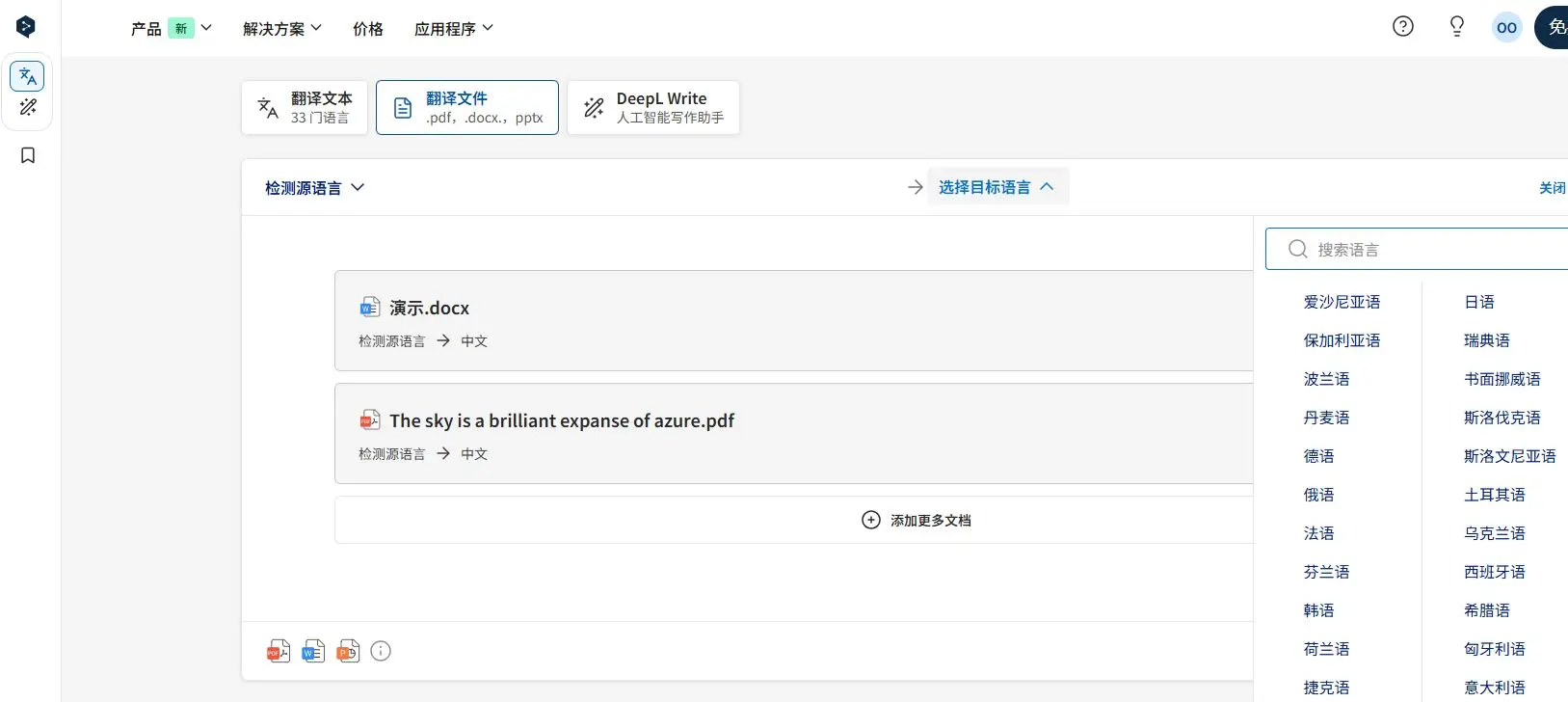This screenshot has width=1568, height=702.
Task: Switch to the 翻译文本 tab
Action: pyautogui.click(x=305, y=107)
